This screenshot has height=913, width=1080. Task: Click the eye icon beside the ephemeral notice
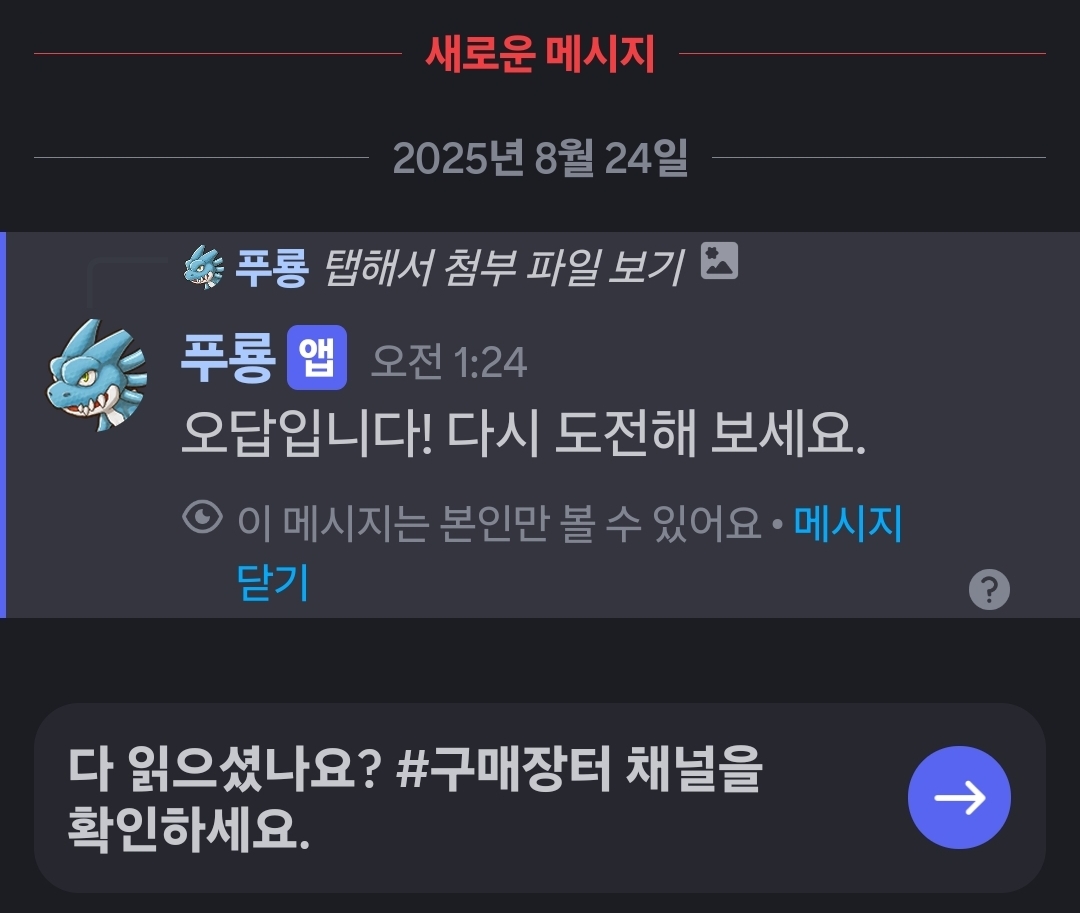click(x=202, y=518)
